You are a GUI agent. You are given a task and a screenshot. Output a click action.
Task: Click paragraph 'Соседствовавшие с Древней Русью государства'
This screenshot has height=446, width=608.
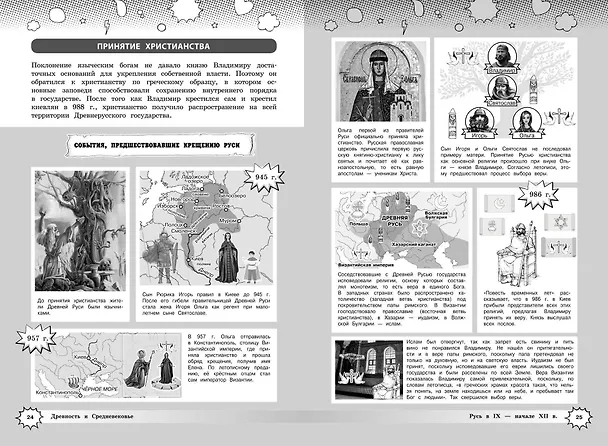(x=401, y=301)
